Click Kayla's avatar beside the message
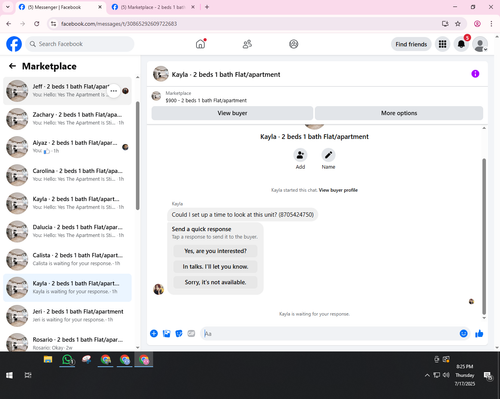 click(x=158, y=289)
